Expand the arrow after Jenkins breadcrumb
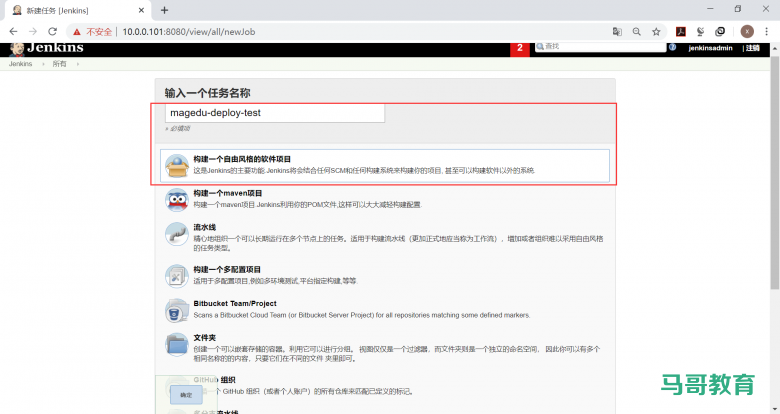 pyautogui.click(x=43, y=64)
